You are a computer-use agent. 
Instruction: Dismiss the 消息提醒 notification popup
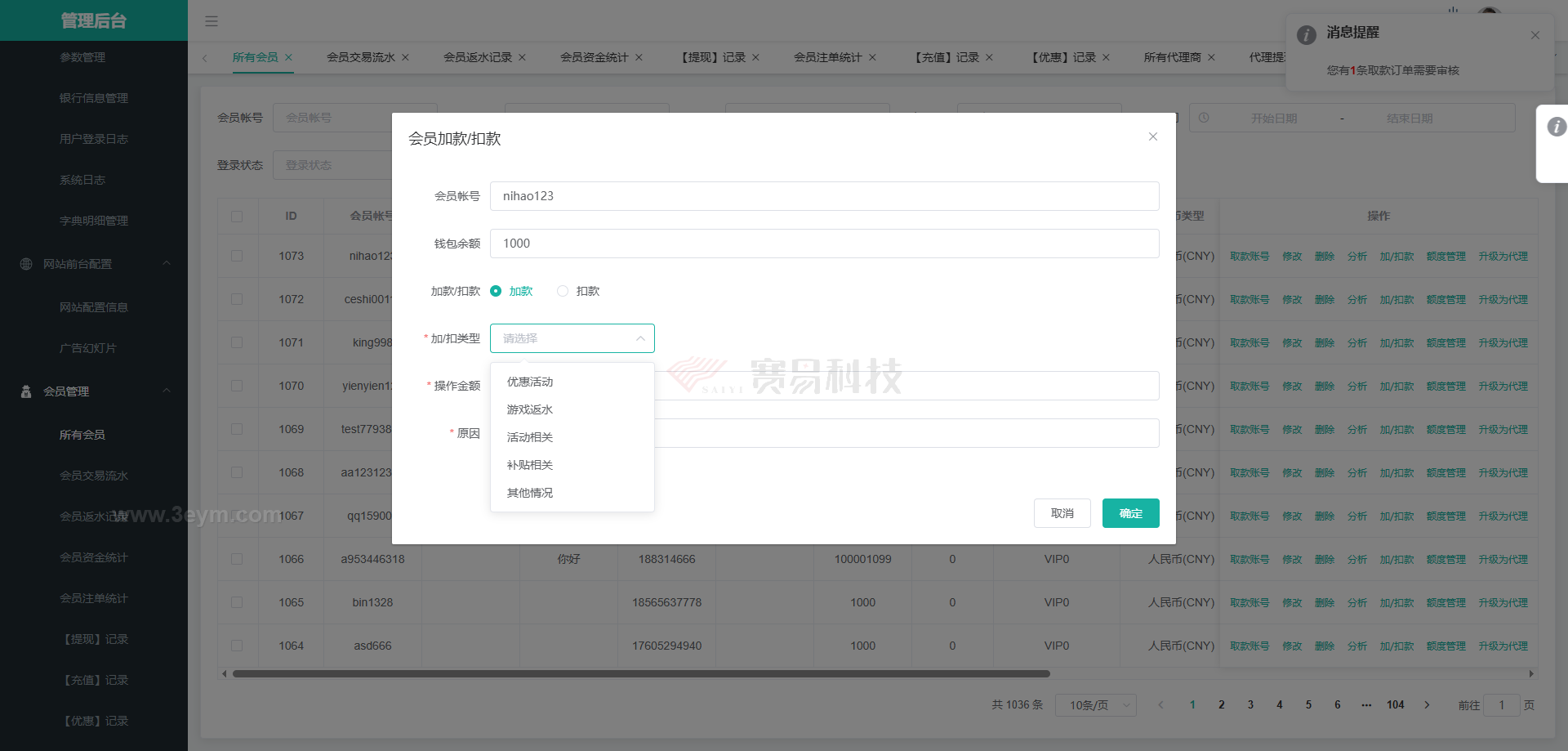coord(1535,35)
